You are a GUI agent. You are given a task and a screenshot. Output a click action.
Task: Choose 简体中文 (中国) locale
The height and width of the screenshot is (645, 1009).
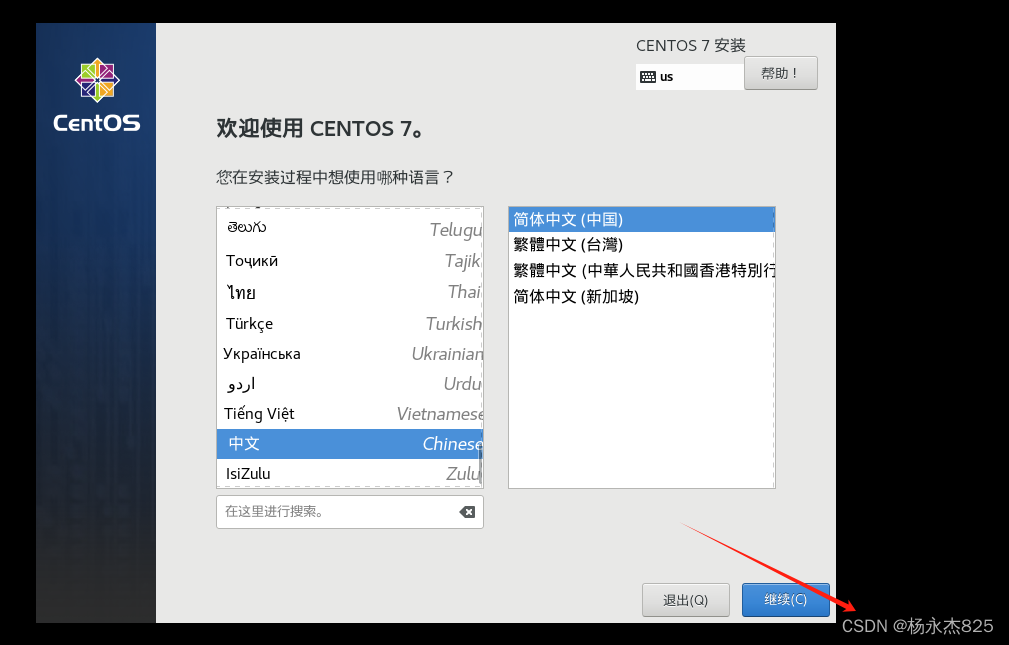(x=642, y=220)
